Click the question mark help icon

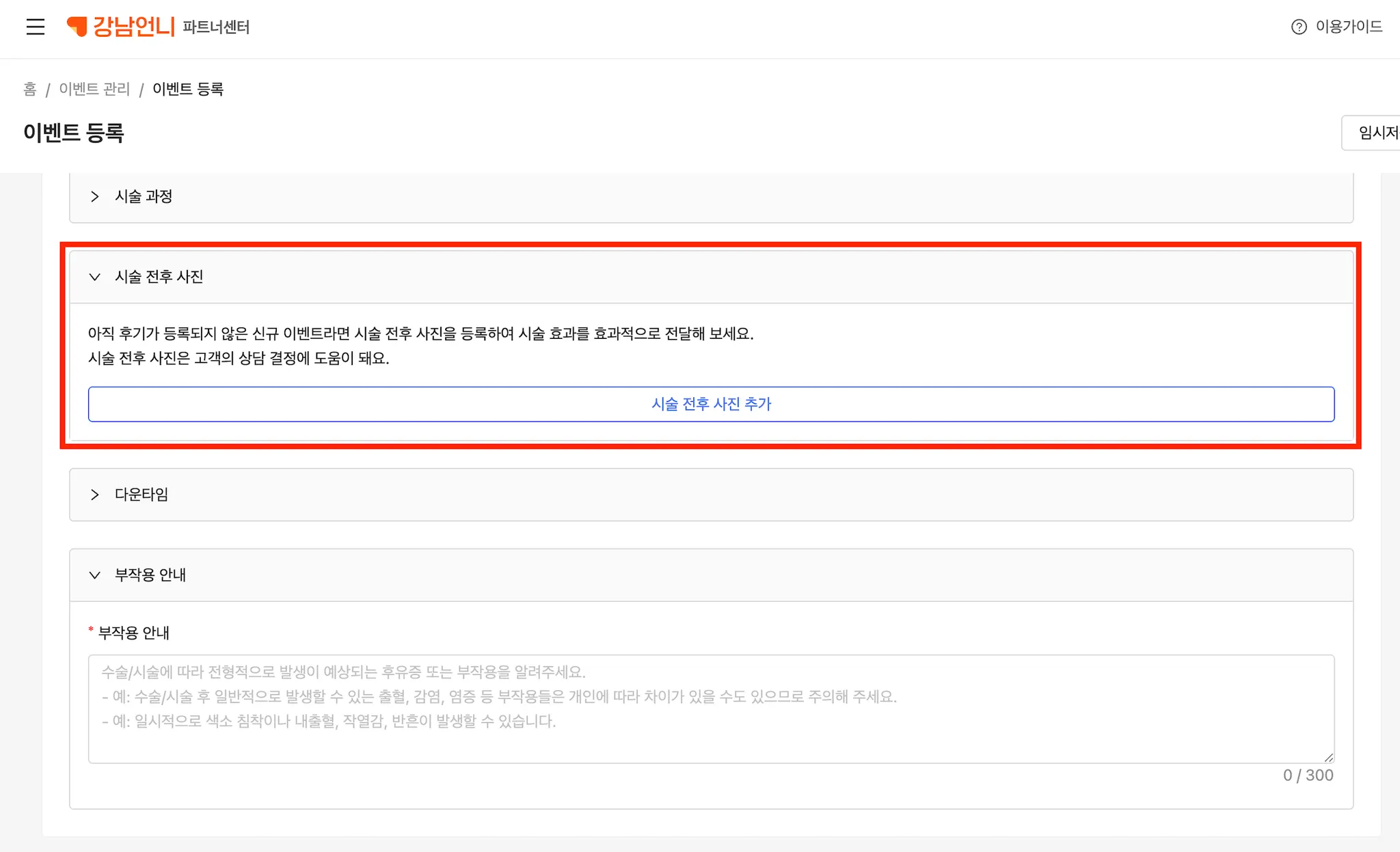(1298, 27)
